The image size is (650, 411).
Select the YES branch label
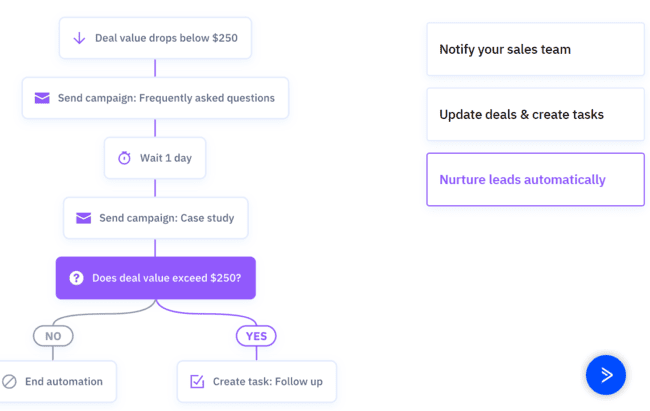(x=256, y=336)
